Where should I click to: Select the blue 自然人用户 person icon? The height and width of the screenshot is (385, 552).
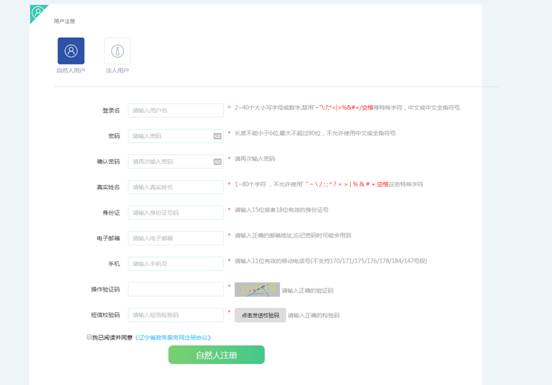pos(71,51)
